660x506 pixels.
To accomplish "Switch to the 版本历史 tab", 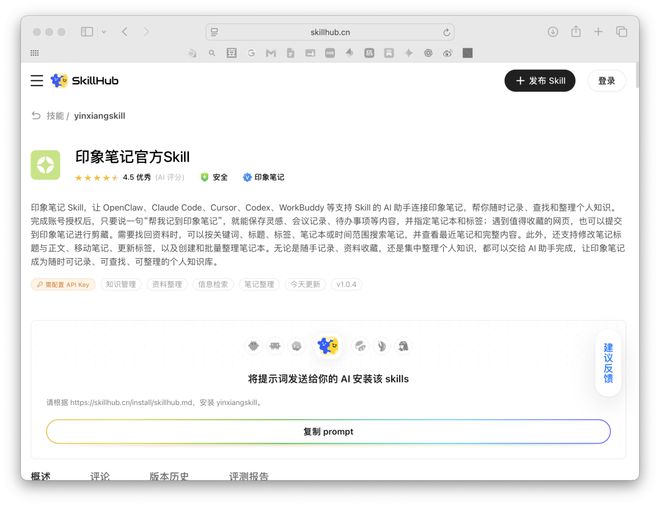I will point(169,476).
